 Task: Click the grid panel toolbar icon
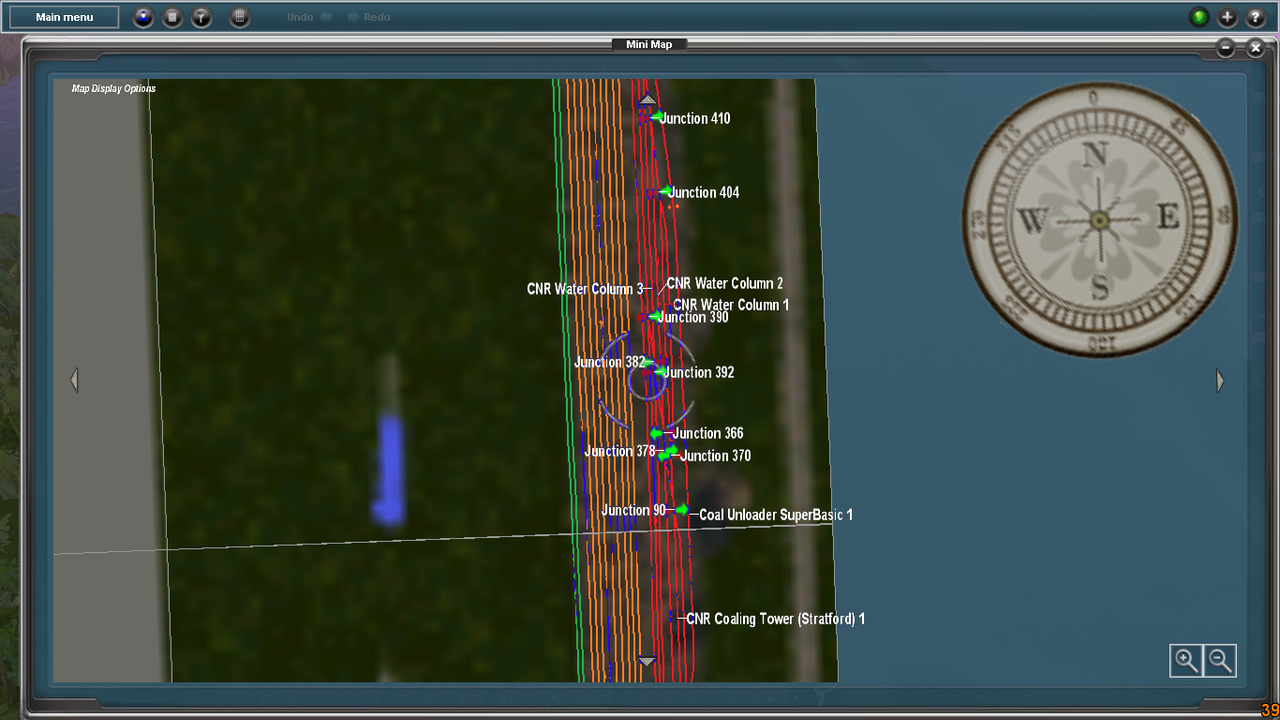239,17
